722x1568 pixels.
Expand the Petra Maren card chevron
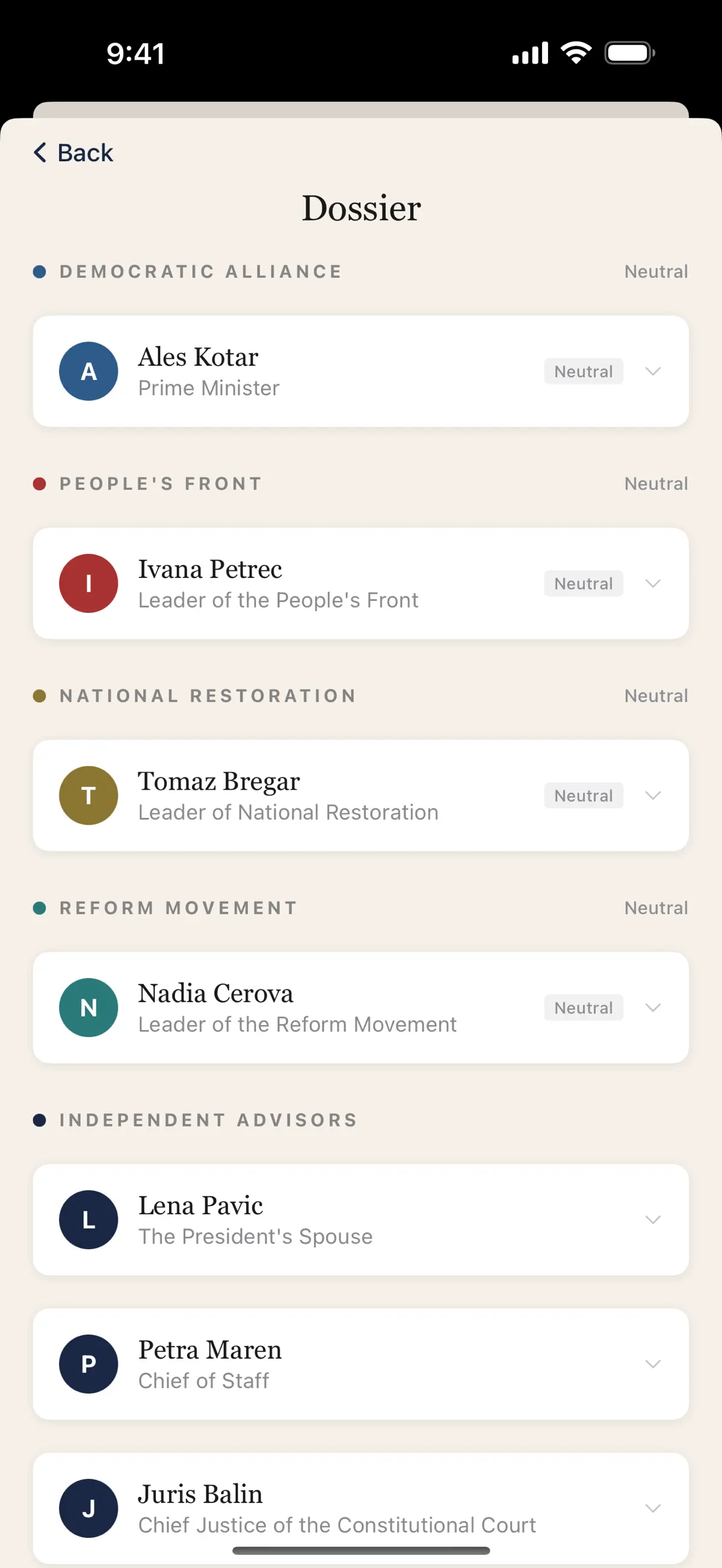[x=653, y=1364]
